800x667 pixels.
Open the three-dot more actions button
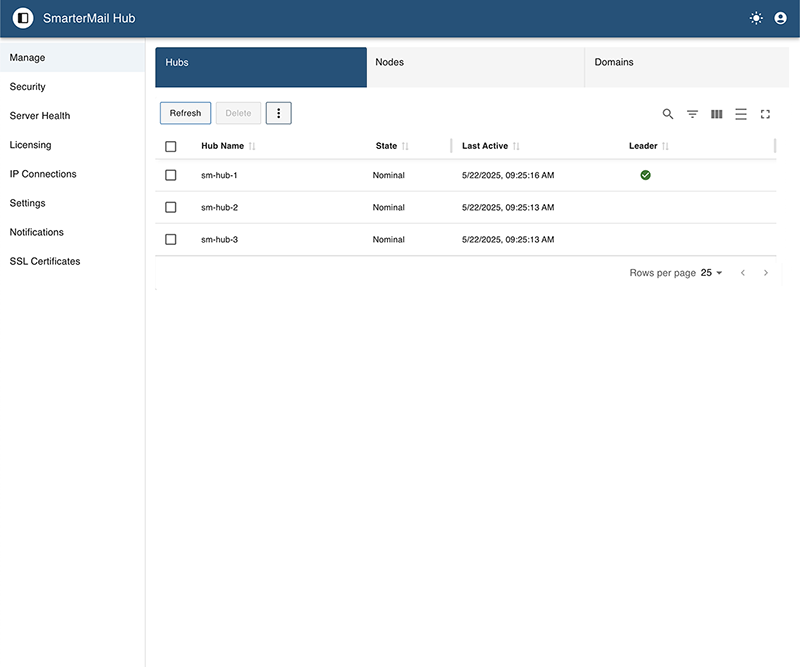point(279,113)
